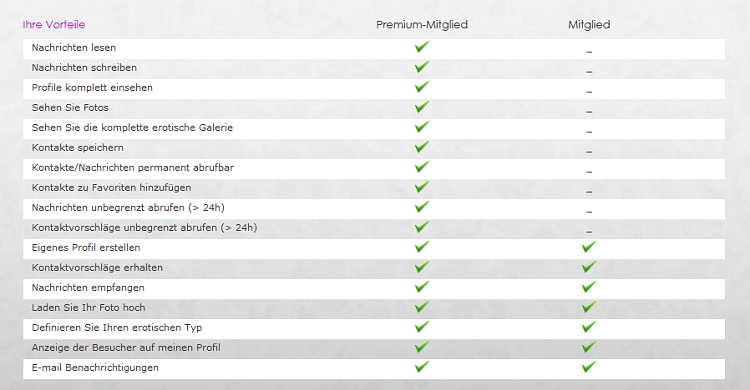Click Mitglied checkmark for Kontaktvorschläge erhalten
The image size is (750, 390).
(x=589, y=267)
